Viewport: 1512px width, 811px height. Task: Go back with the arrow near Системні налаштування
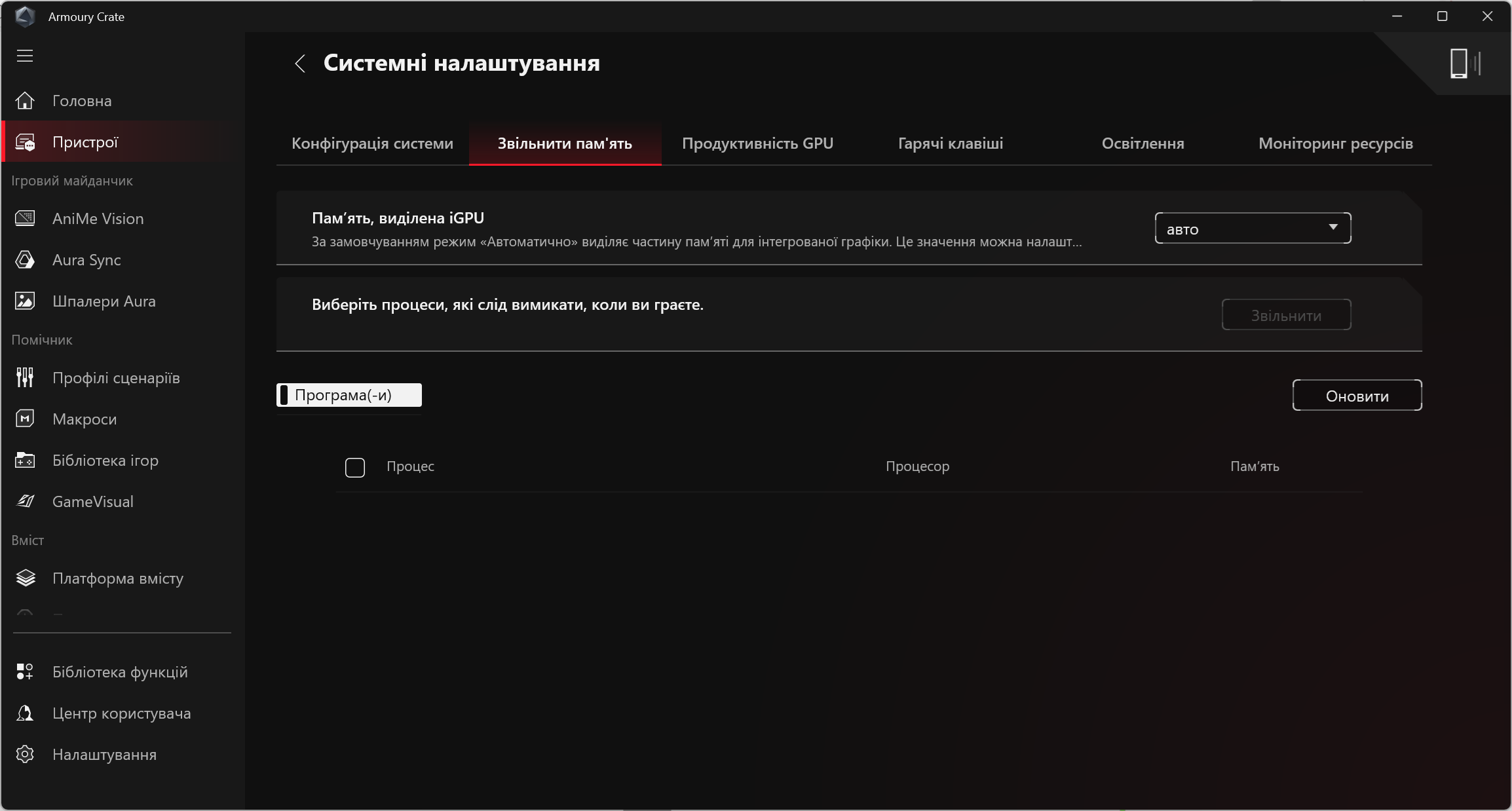pyautogui.click(x=300, y=64)
